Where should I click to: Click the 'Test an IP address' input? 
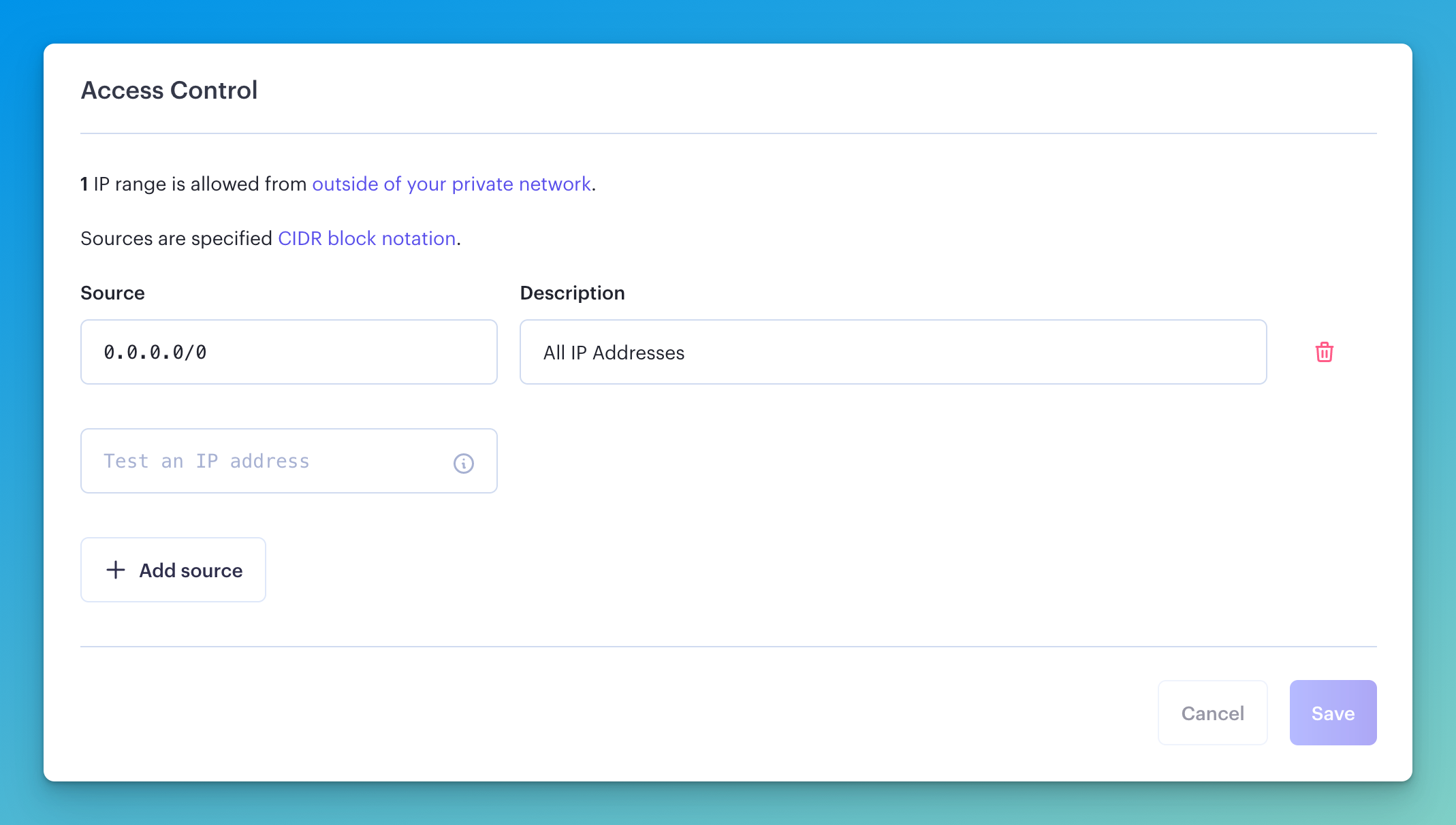(x=289, y=461)
